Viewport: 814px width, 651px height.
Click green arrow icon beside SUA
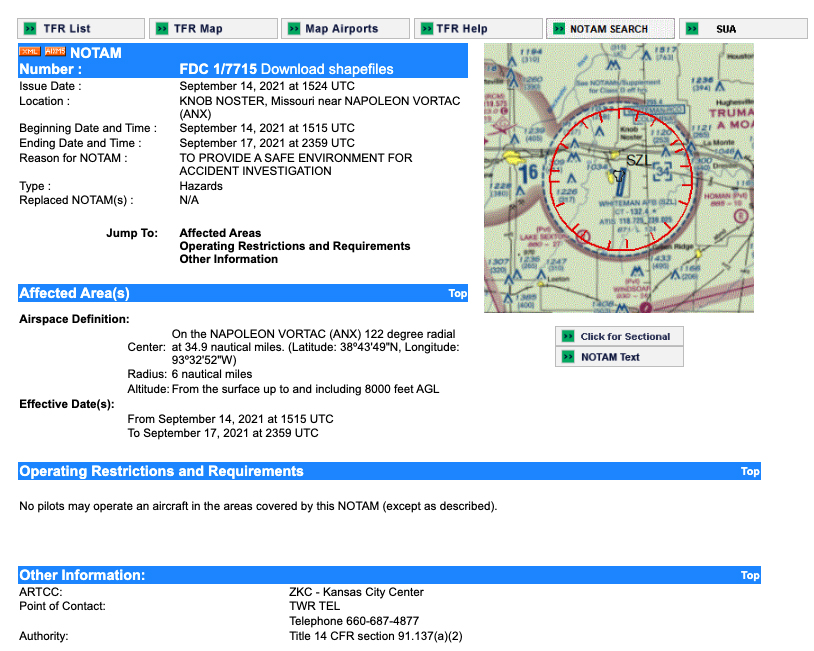692,29
